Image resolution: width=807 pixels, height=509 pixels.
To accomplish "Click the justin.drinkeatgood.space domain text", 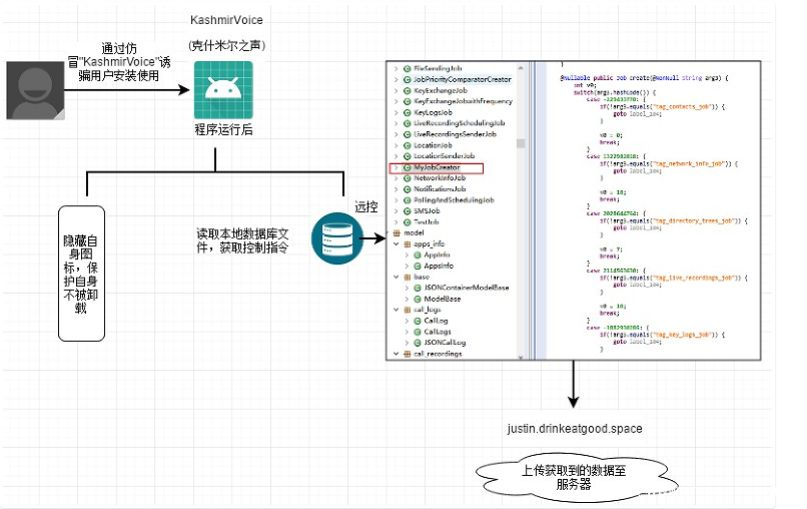I will pos(574,428).
